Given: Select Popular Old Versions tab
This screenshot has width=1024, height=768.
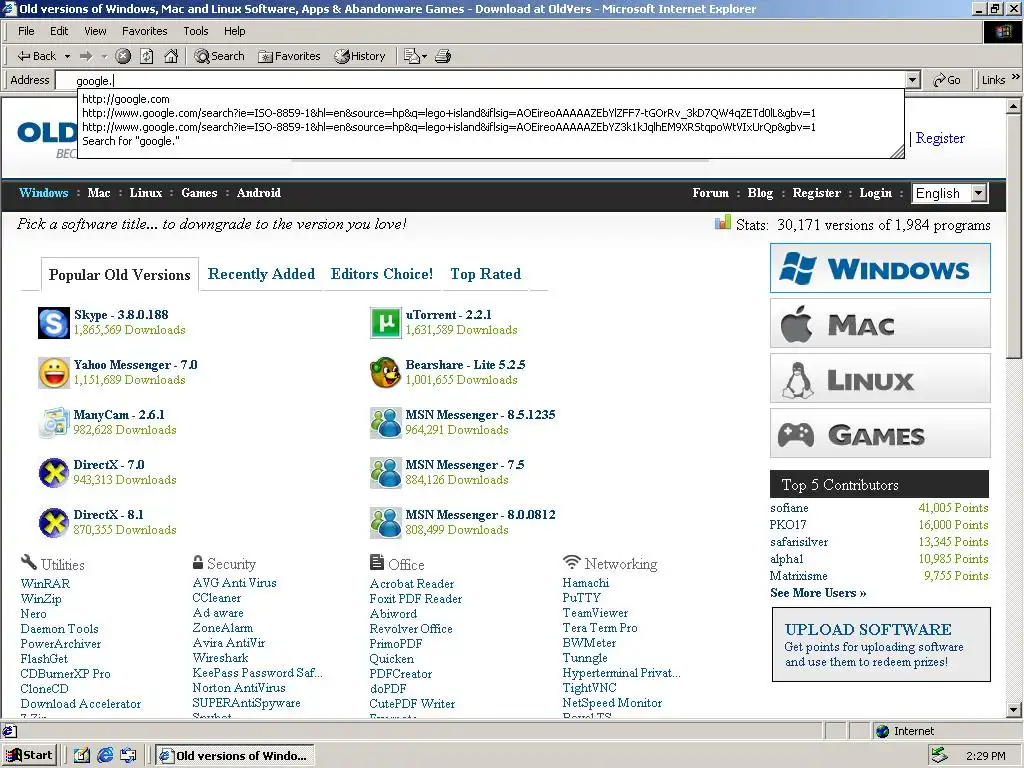Looking at the screenshot, I should point(120,274).
